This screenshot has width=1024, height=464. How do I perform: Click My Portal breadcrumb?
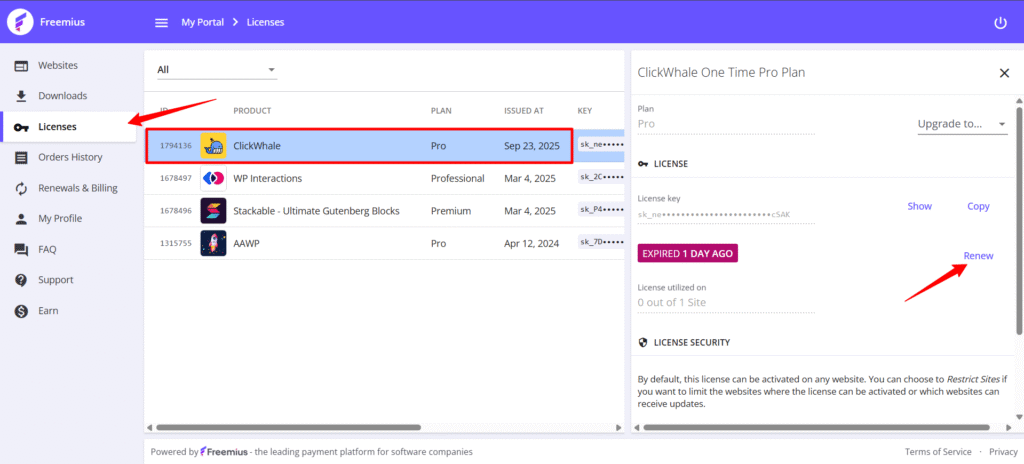(x=202, y=23)
